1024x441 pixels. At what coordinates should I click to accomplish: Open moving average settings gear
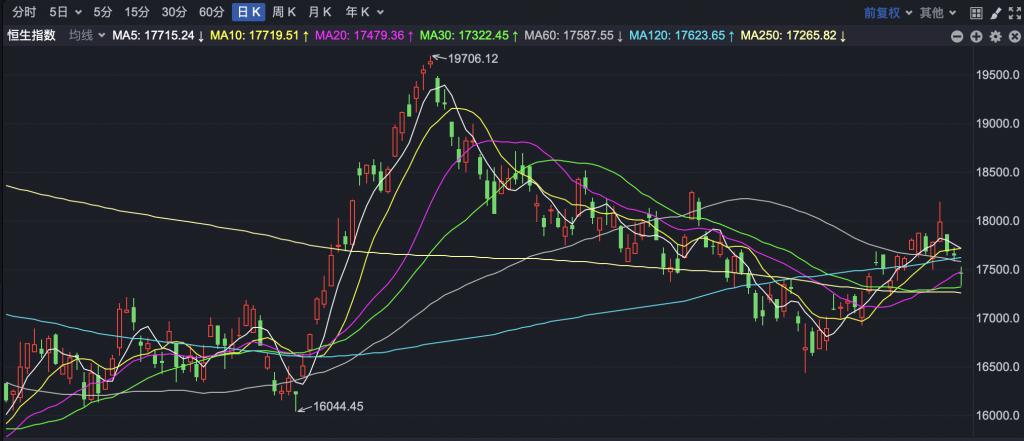[995, 36]
